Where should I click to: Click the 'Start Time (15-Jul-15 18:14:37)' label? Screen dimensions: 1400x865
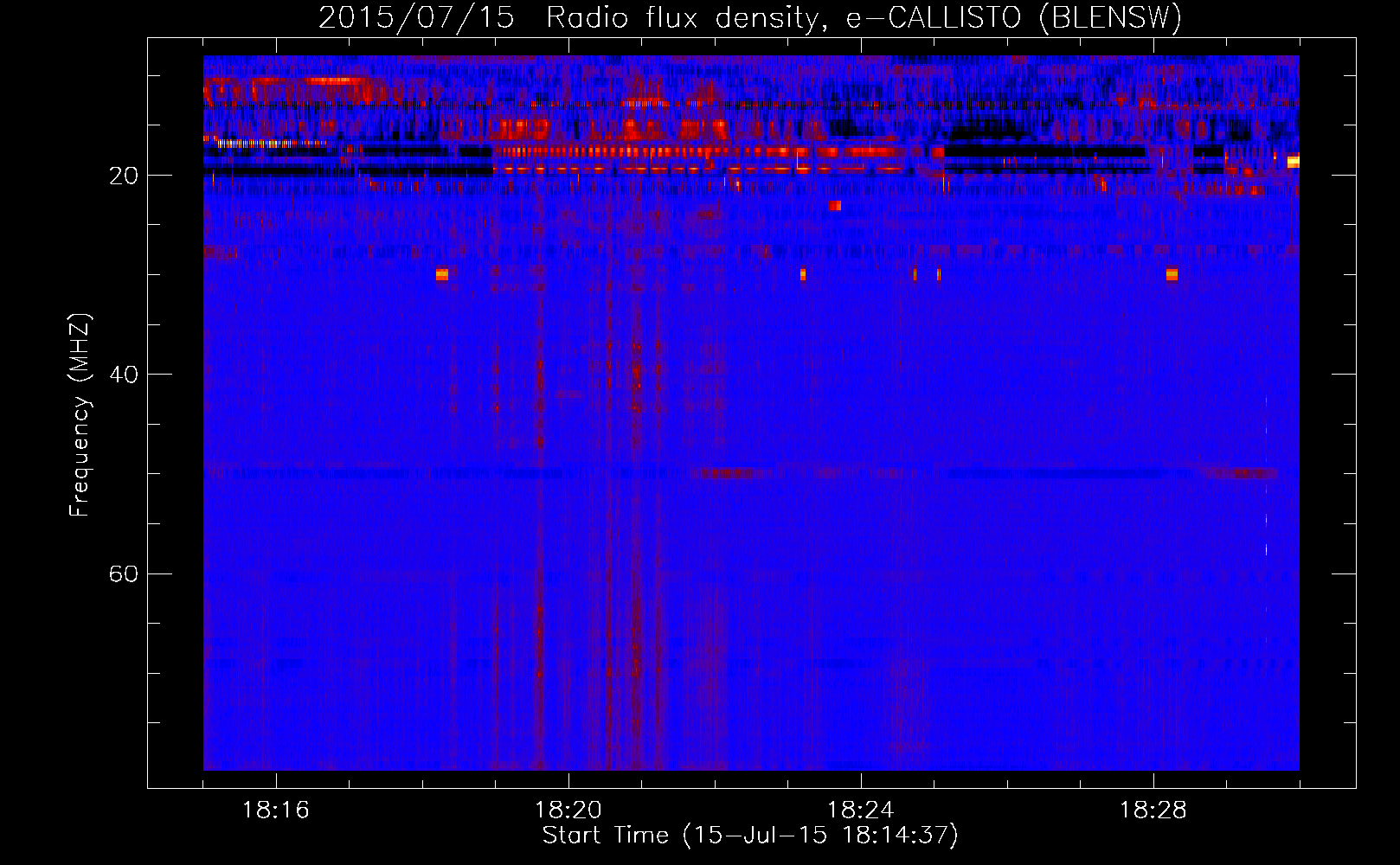pyautogui.click(x=750, y=836)
